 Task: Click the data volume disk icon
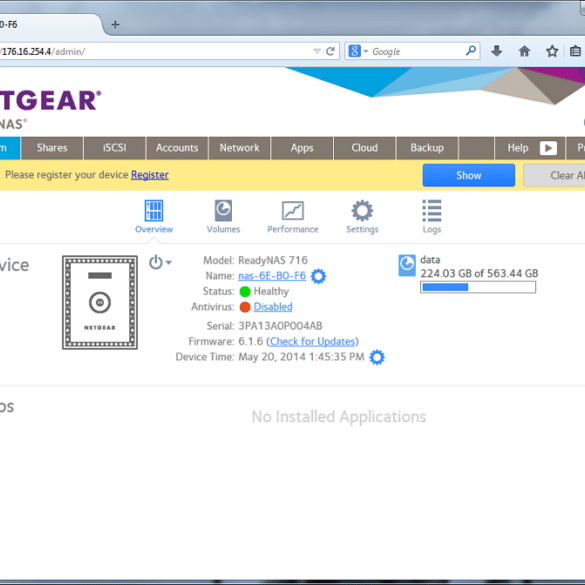click(x=407, y=265)
